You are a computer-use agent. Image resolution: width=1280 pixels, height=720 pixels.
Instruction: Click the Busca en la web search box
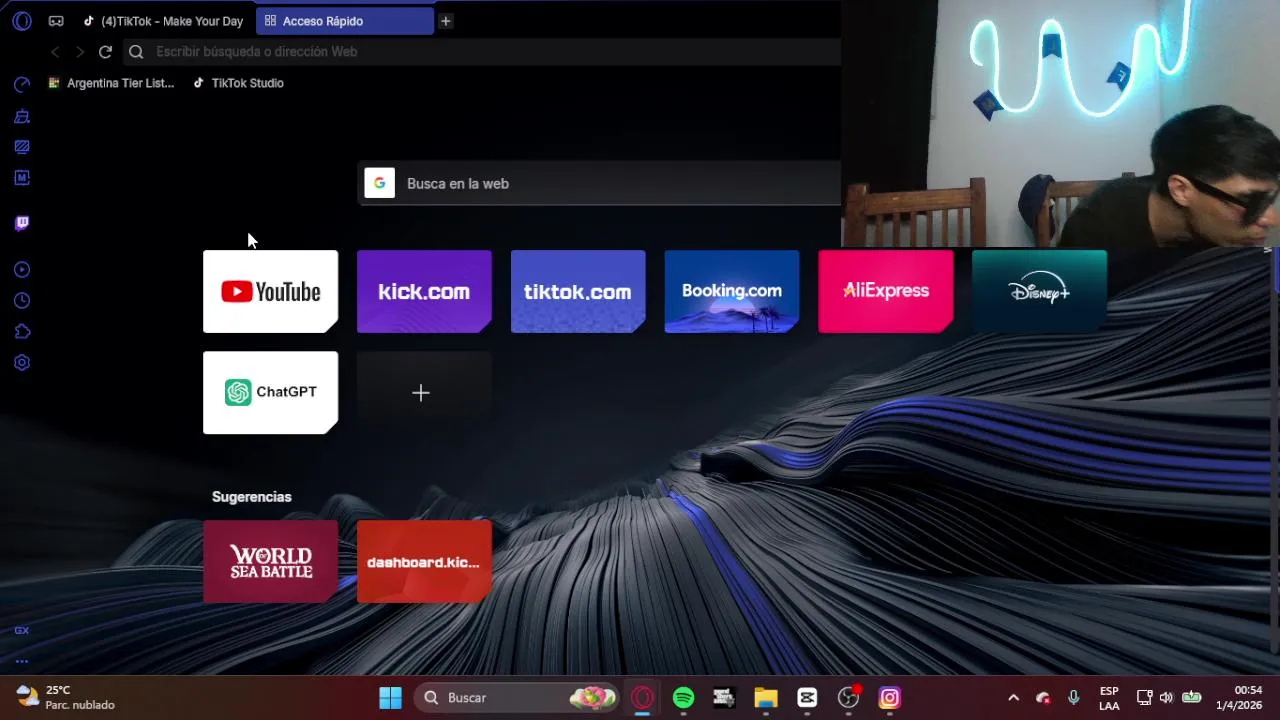(x=599, y=184)
